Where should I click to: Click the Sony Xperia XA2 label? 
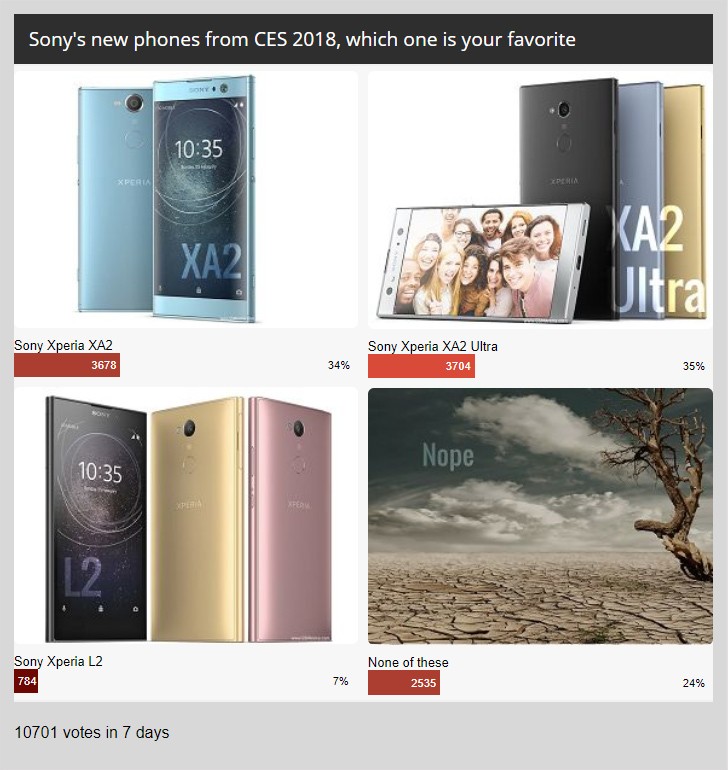[x=63, y=345]
